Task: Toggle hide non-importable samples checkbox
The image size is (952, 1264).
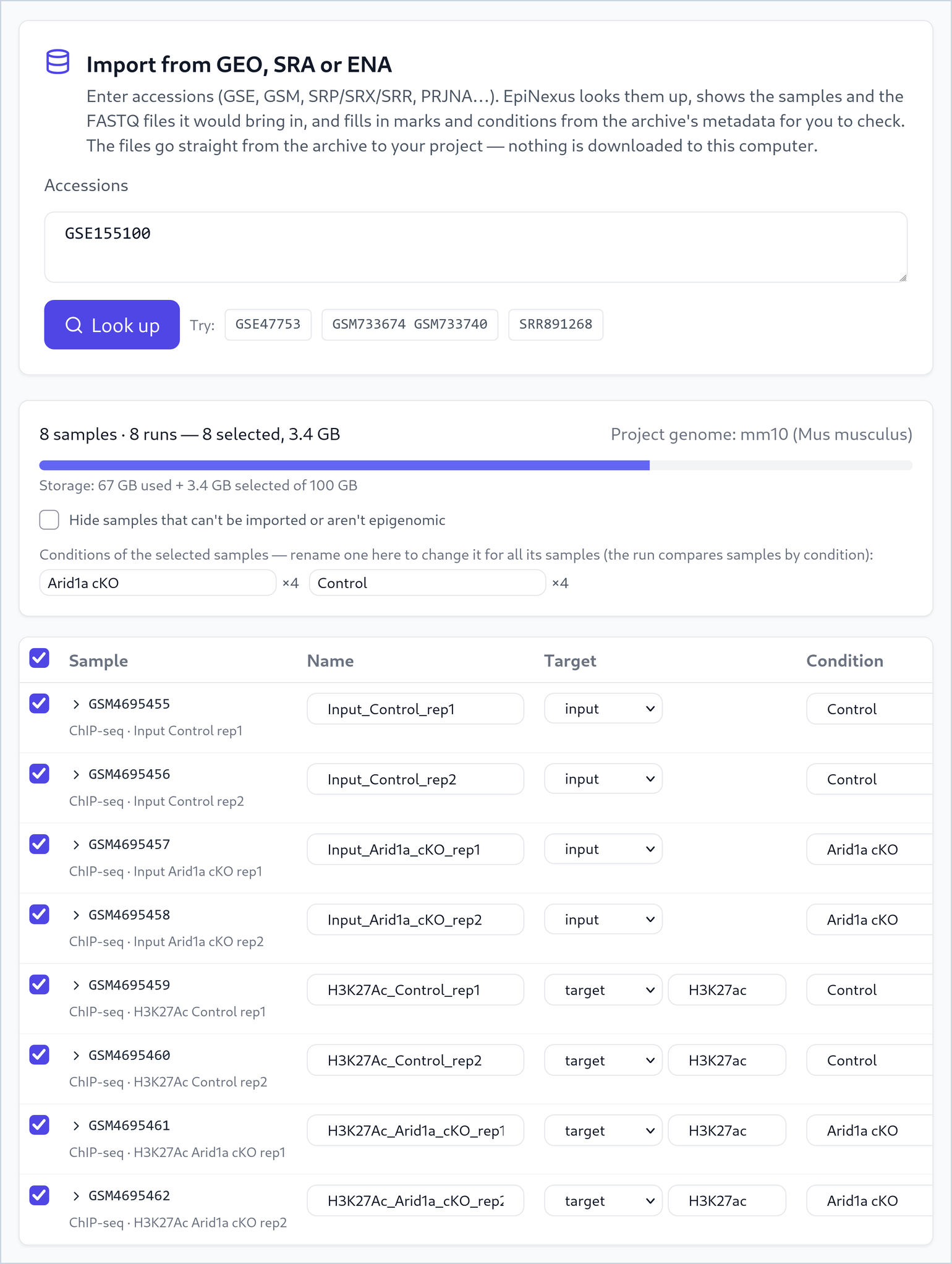Action: (49, 520)
